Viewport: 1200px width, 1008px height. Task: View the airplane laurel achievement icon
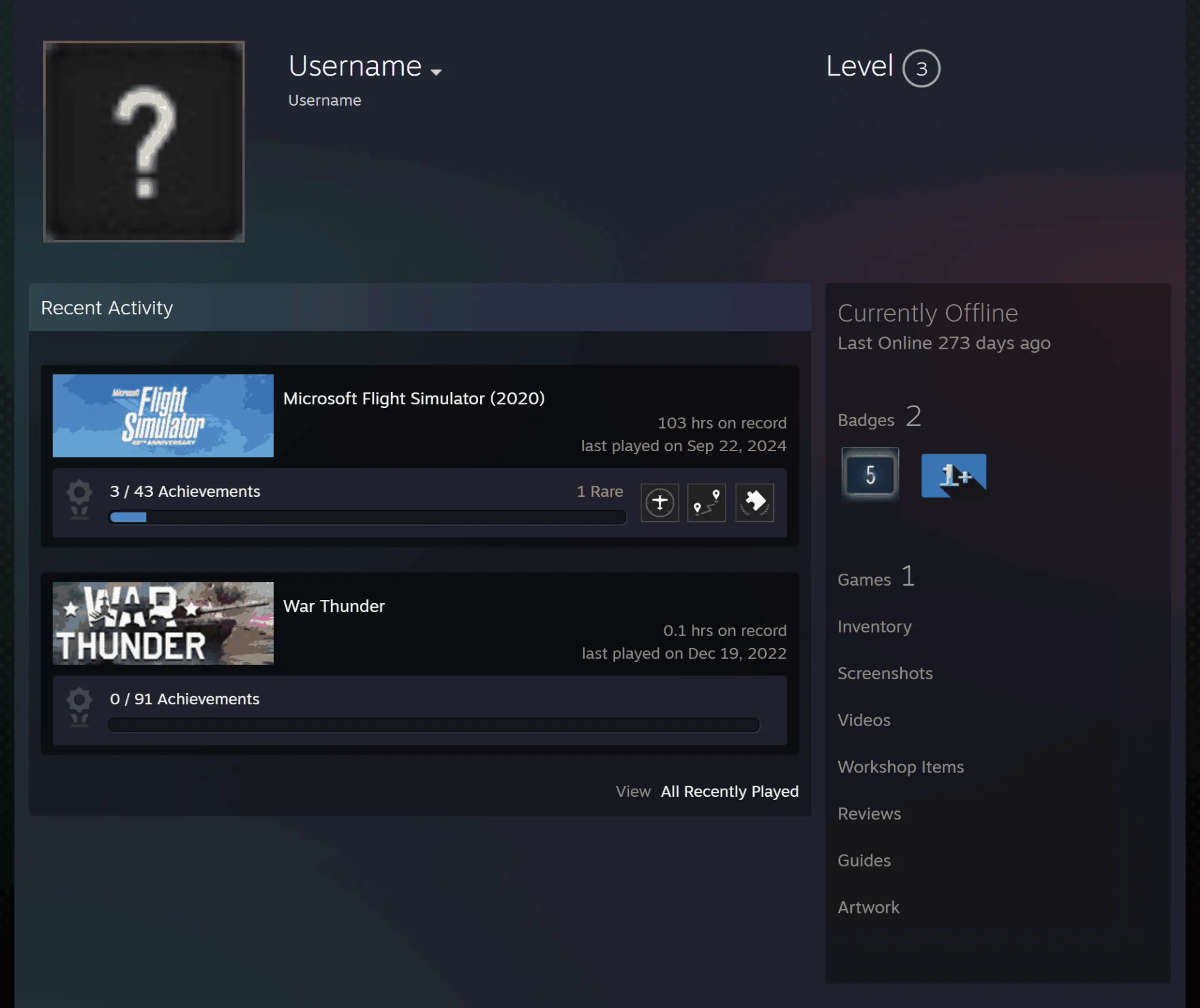pos(755,502)
